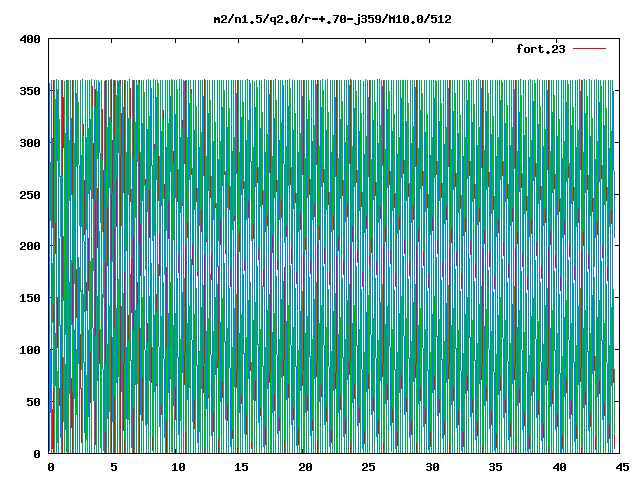Click y-axis label 100
Screen dimensions: 640x480
click(30, 350)
